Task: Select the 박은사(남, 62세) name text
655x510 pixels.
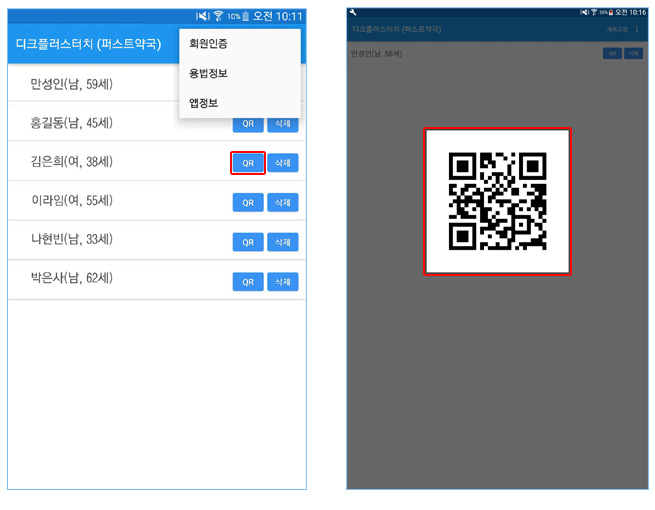Action: [71, 278]
